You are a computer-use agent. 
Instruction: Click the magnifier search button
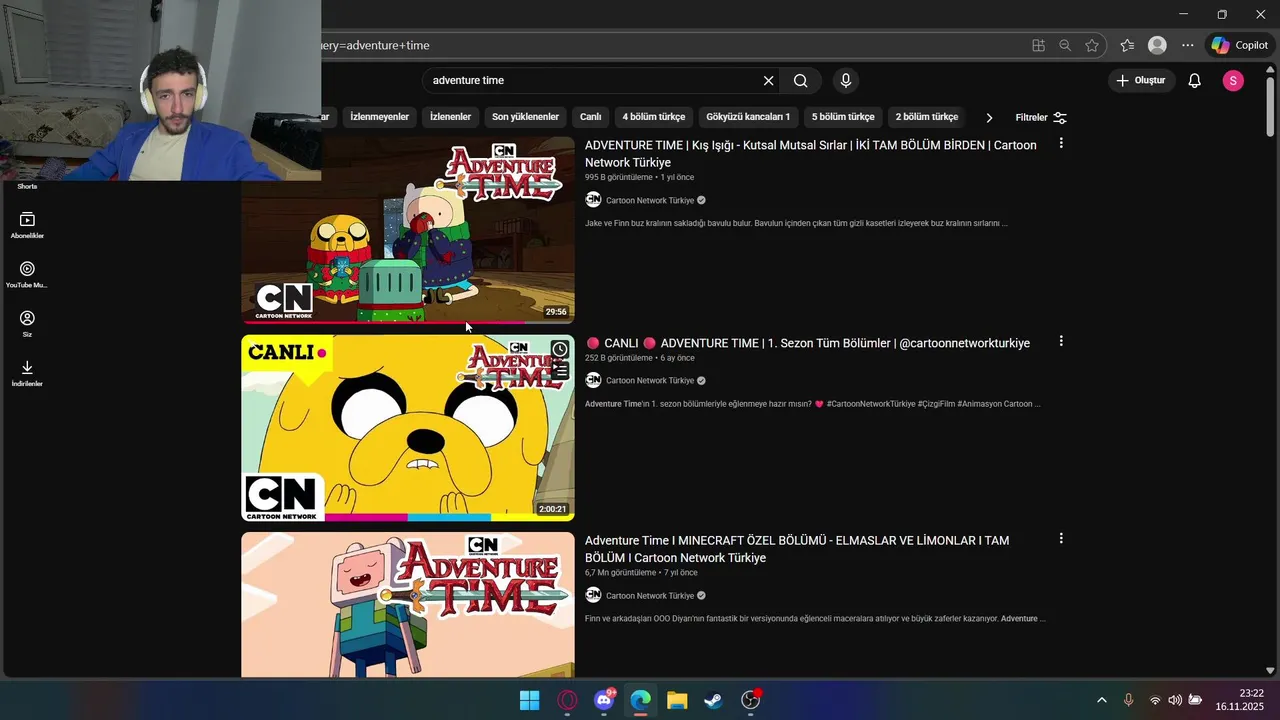pos(801,81)
